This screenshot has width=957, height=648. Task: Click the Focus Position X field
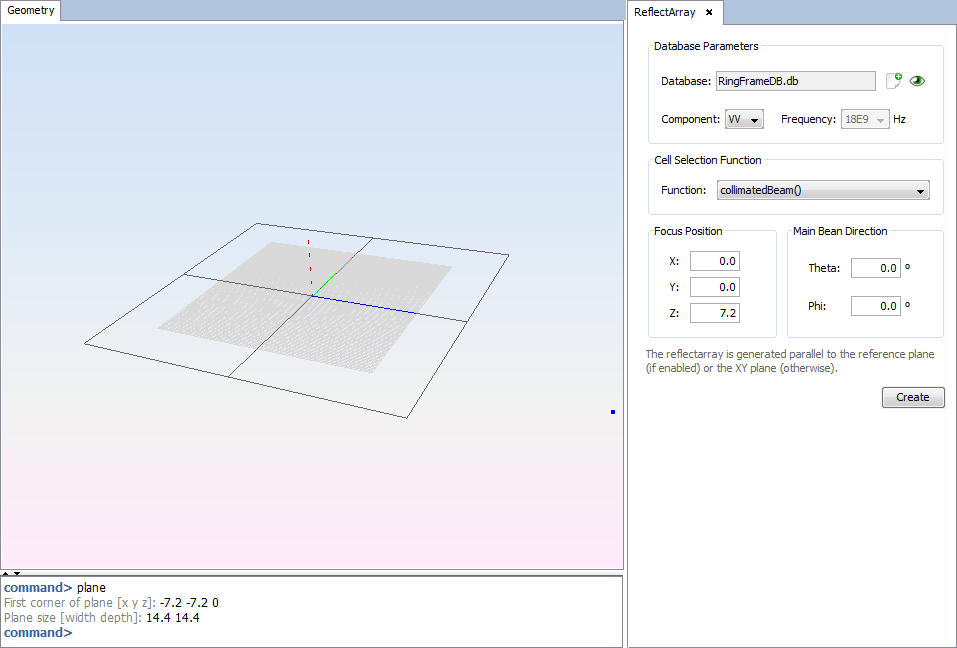point(714,261)
